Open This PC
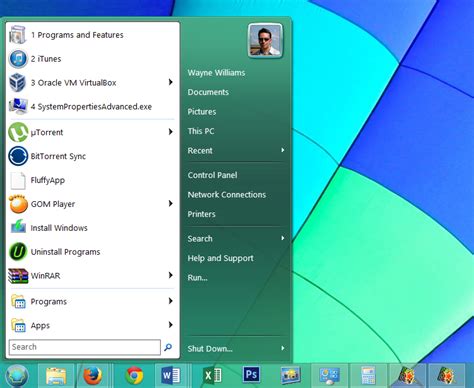The image size is (474, 388). [201, 131]
